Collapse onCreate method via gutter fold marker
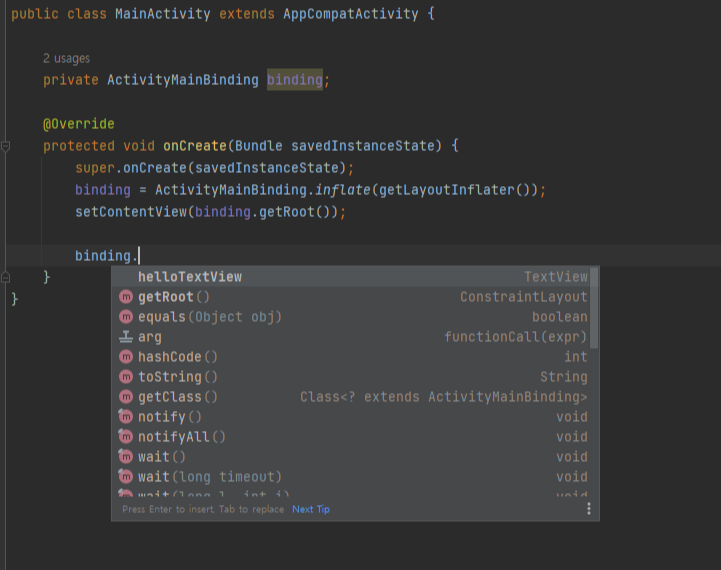The height and width of the screenshot is (570, 721). click(x=6, y=147)
